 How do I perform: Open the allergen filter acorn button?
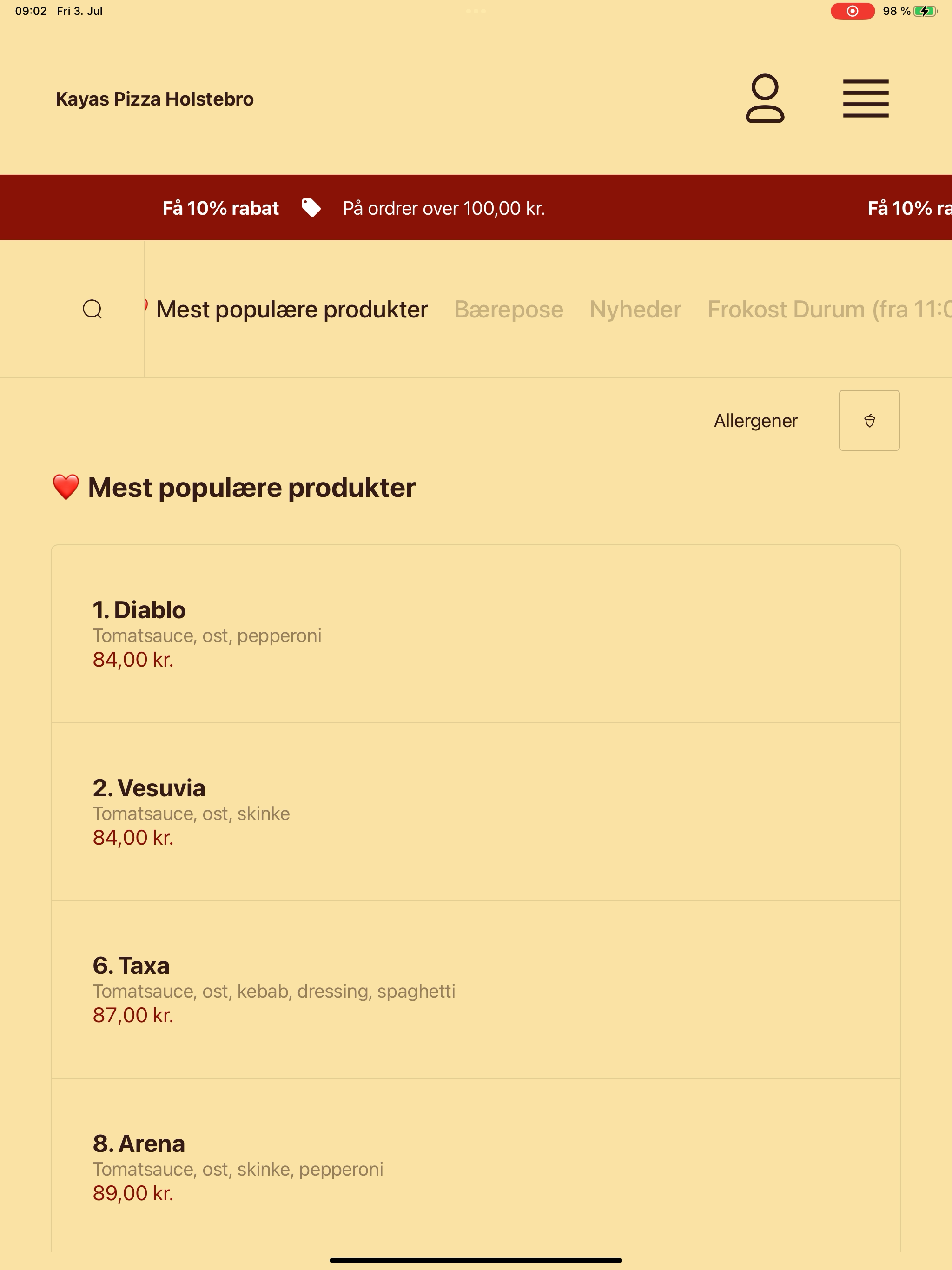click(869, 420)
